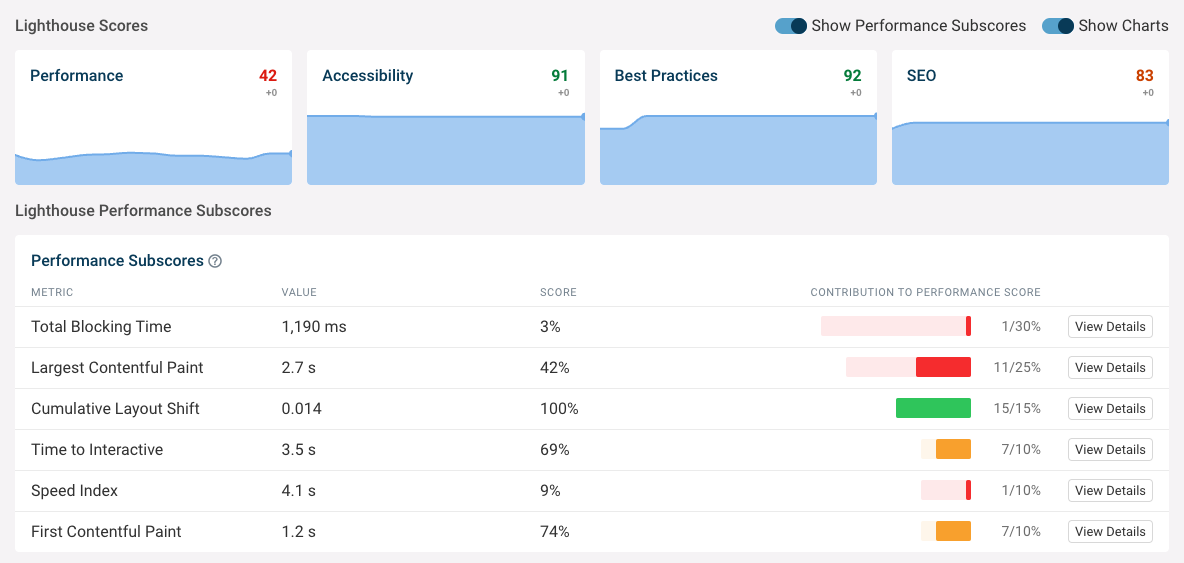Screen dimensions: 1184x563
Task: View Details for Cumulative Layout Shift
Action: coord(1110,408)
